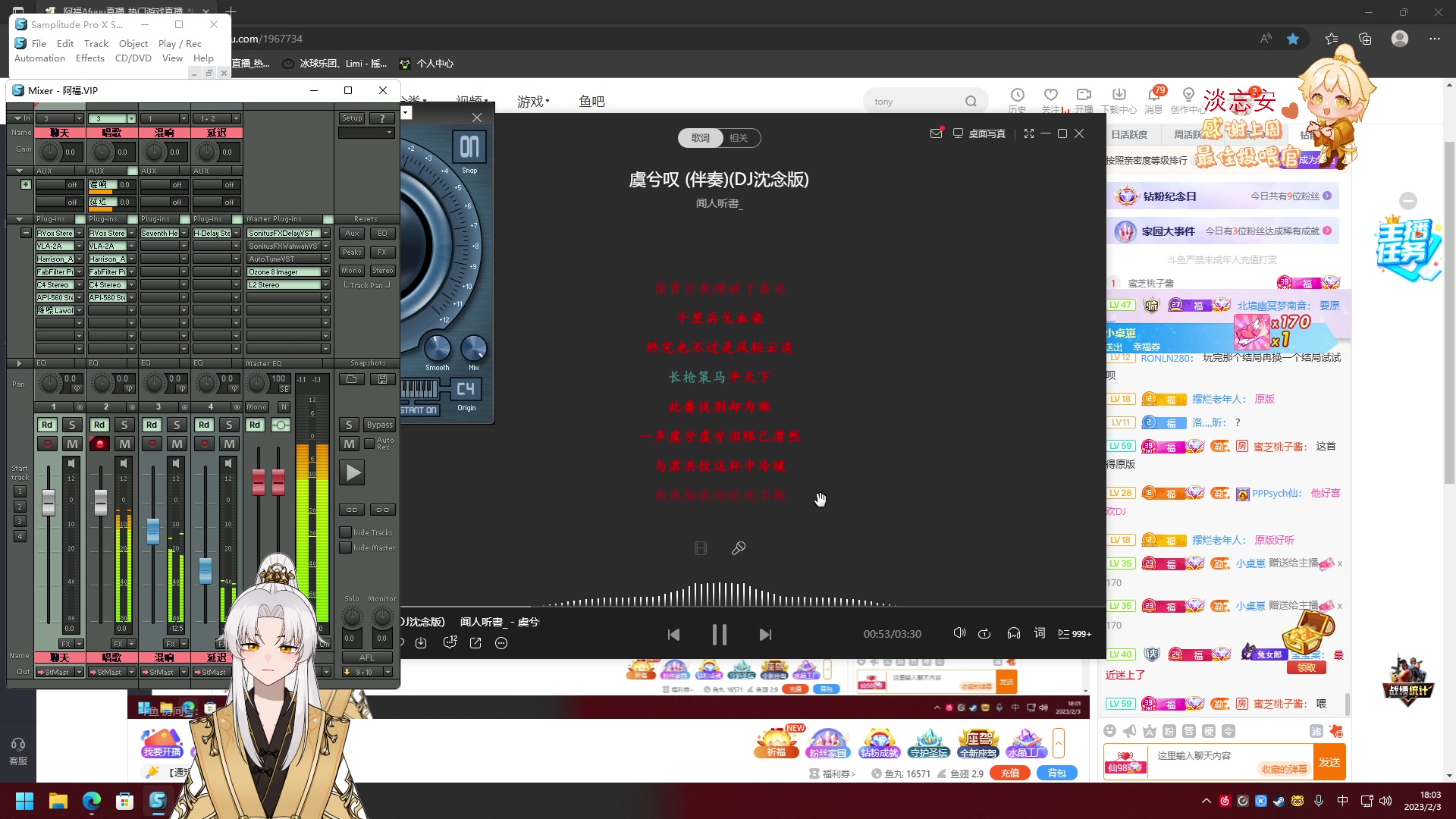Click the load snapshot folder icon
This screenshot has width=1456, height=819.
tap(352, 379)
